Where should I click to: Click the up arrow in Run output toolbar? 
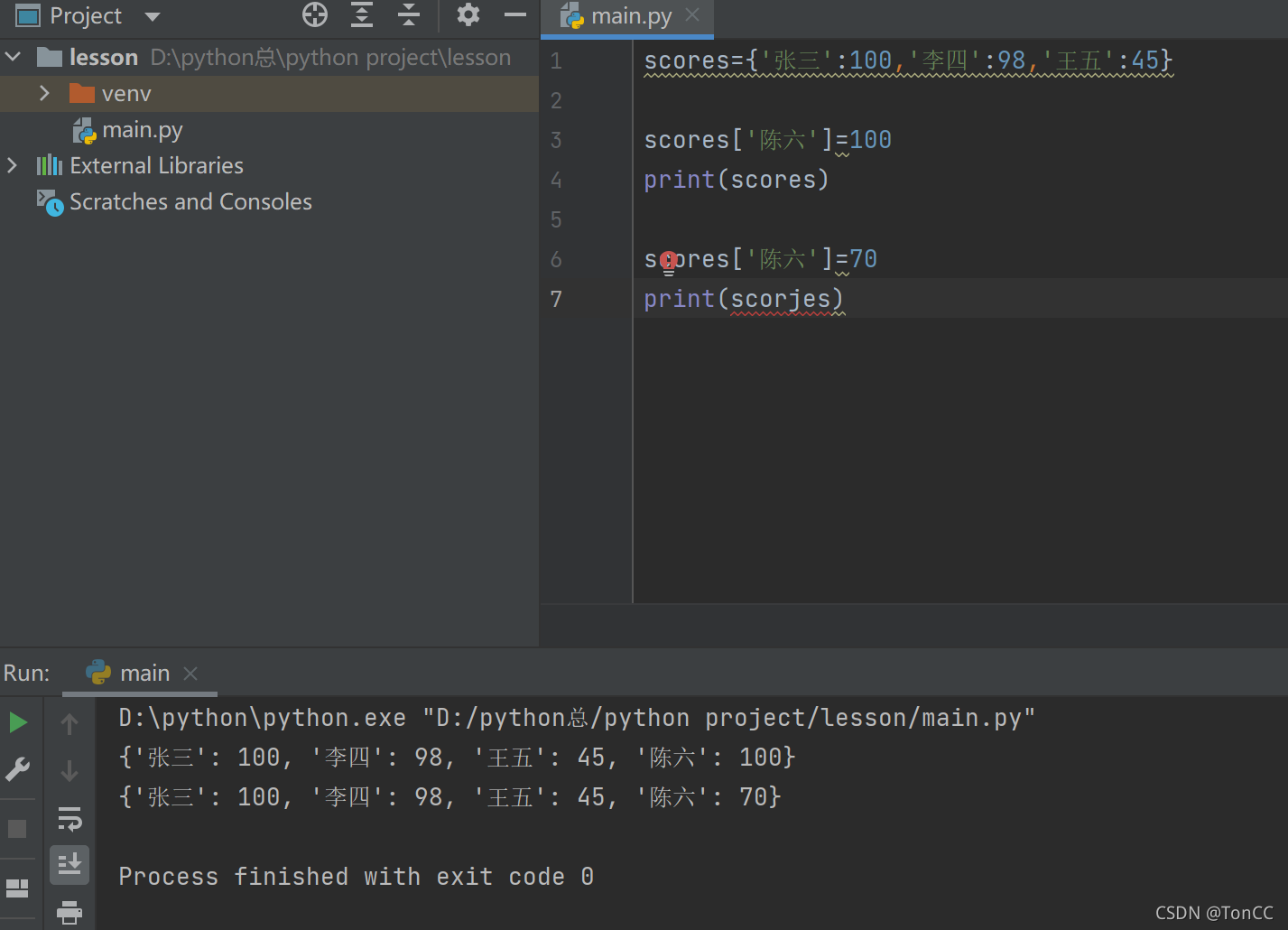tap(69, 723)
